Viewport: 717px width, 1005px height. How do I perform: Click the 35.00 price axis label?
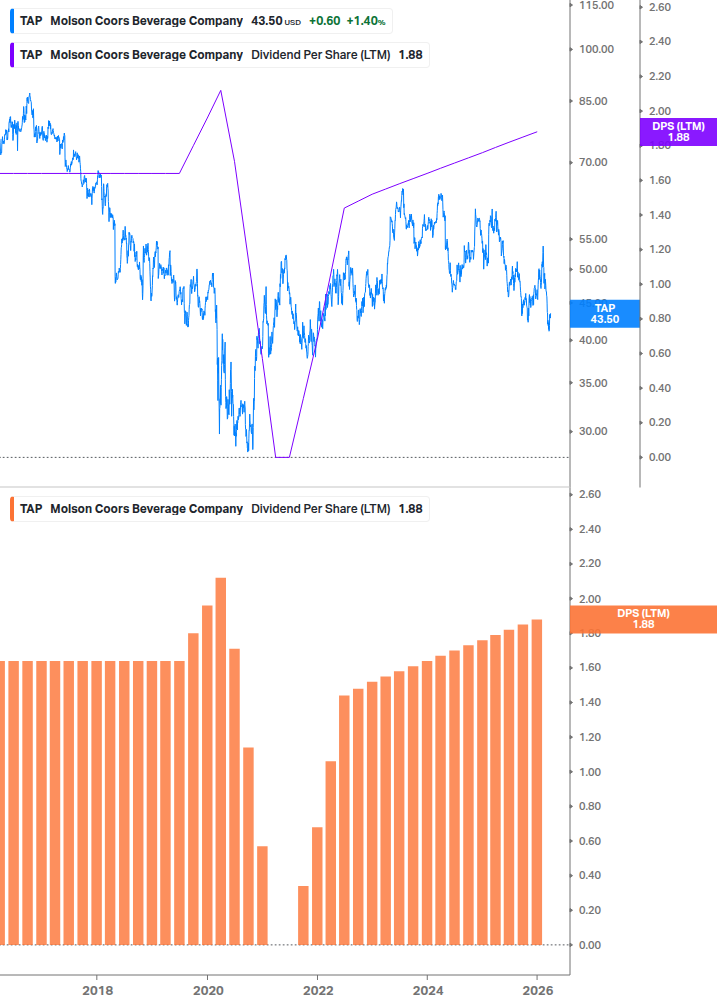593,383
